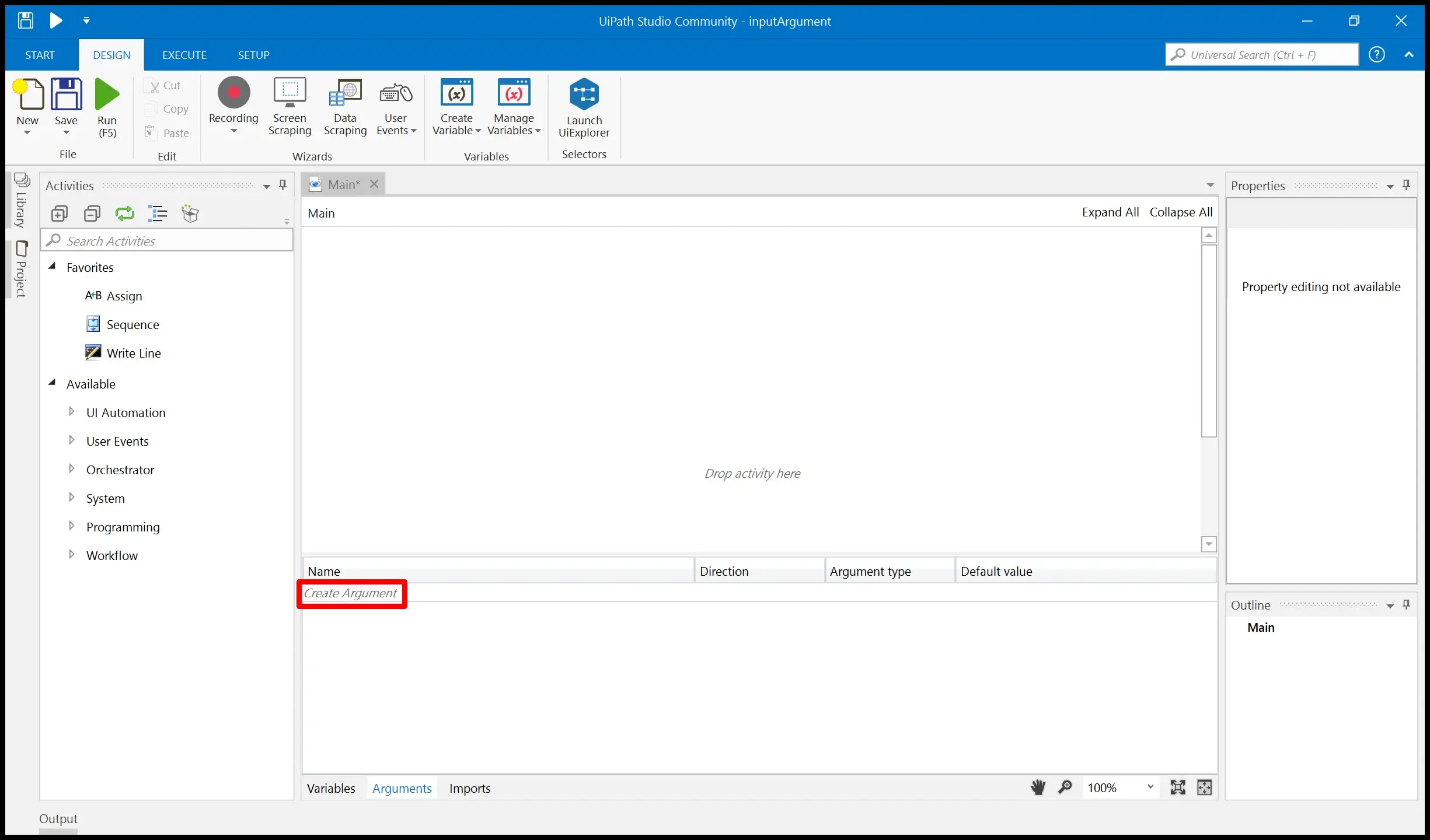Switch to the SETUP ribbon tab
The height and width of the screenshot is (840, 1430).
(253, 55)
